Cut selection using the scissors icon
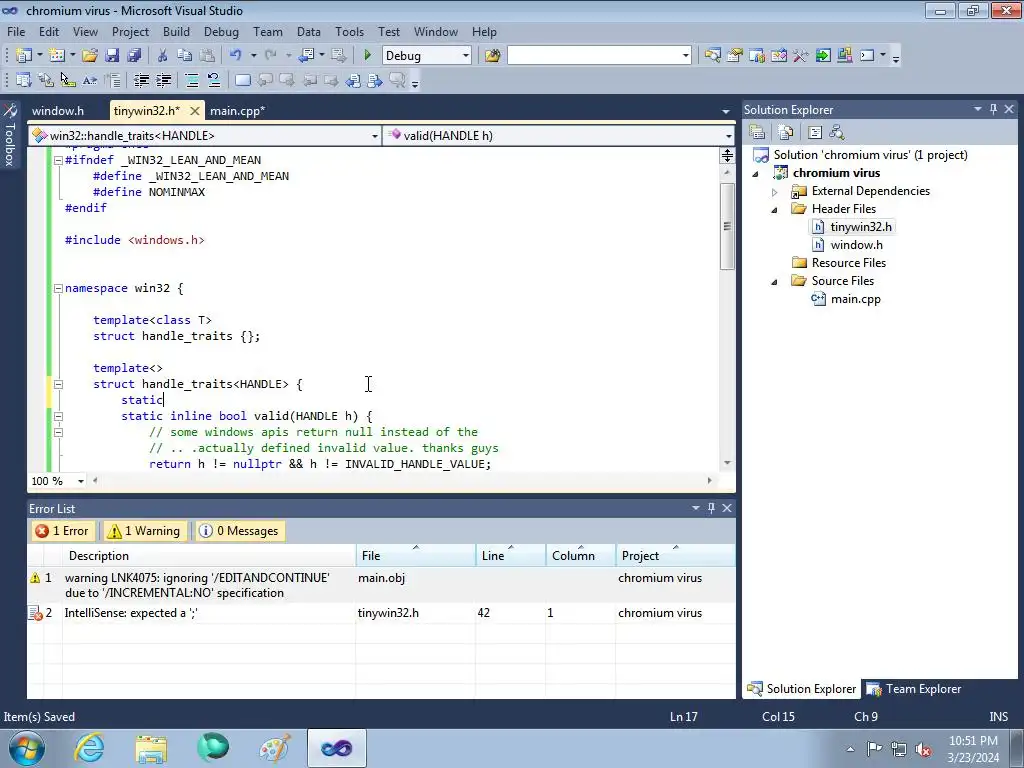The image size is (1024, 768). (163, 56)
